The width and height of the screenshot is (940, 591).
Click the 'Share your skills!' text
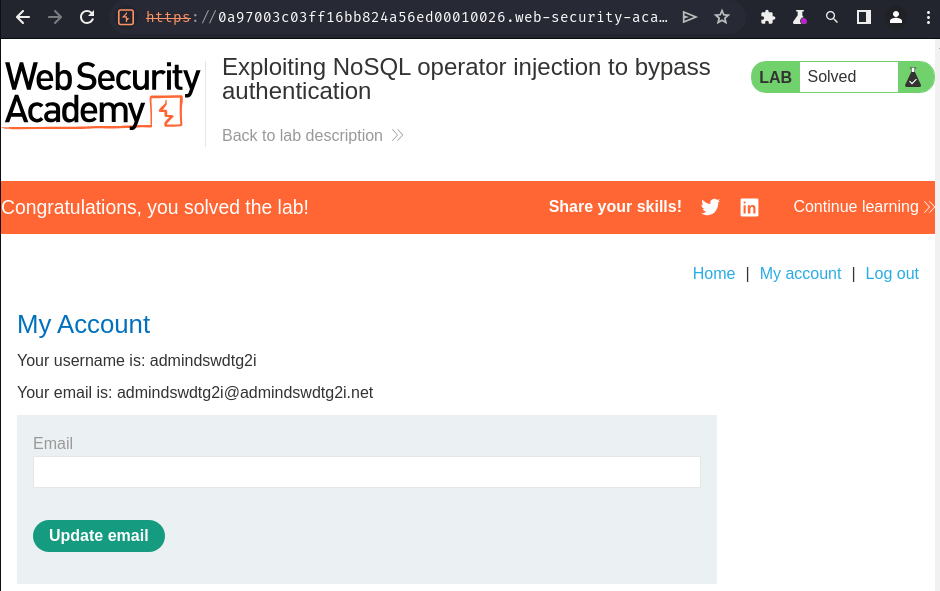click(x=615, y=207)
